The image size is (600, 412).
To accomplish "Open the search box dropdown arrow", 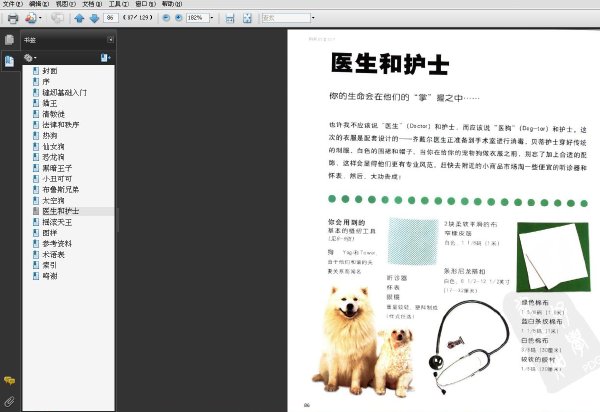I will pos(313,18).
